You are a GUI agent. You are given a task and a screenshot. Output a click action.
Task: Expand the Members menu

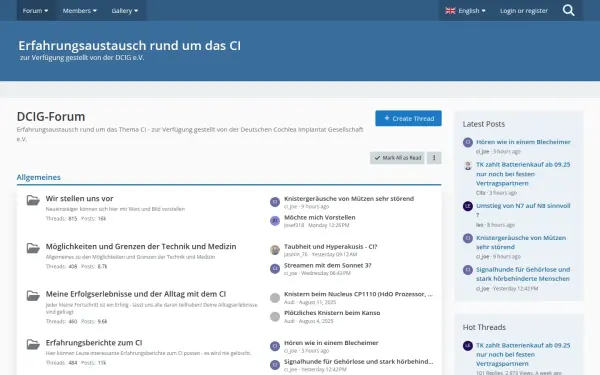pos(80,11)
